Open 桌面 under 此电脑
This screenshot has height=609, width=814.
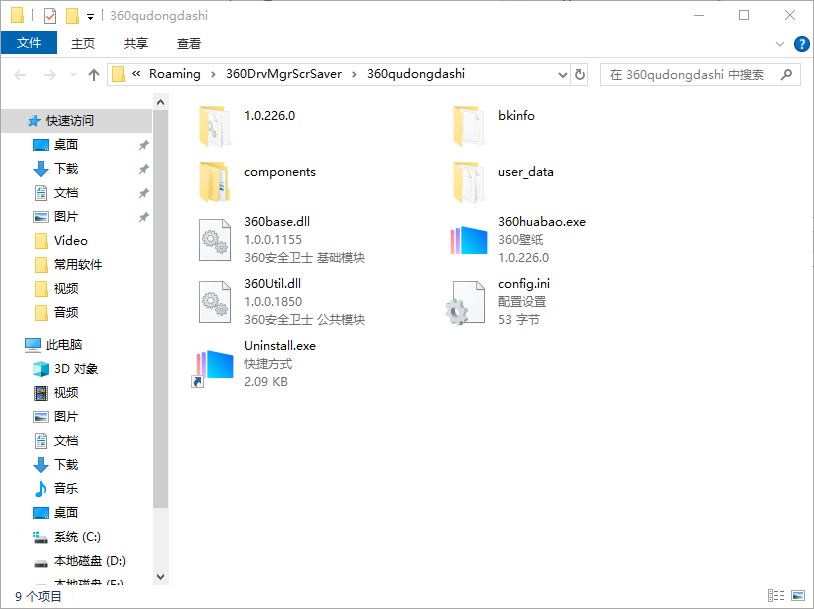[56, 512]
